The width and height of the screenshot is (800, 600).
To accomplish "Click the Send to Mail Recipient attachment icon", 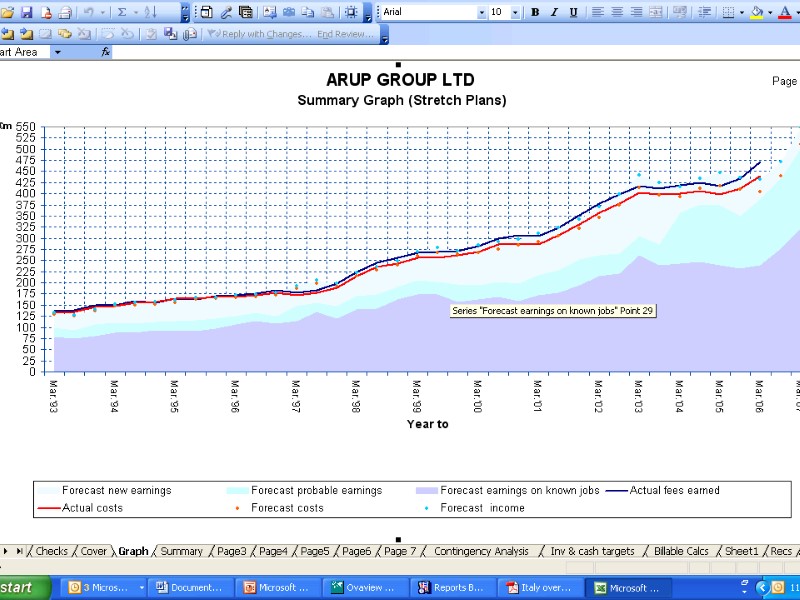I will click(x=190, y=34).
